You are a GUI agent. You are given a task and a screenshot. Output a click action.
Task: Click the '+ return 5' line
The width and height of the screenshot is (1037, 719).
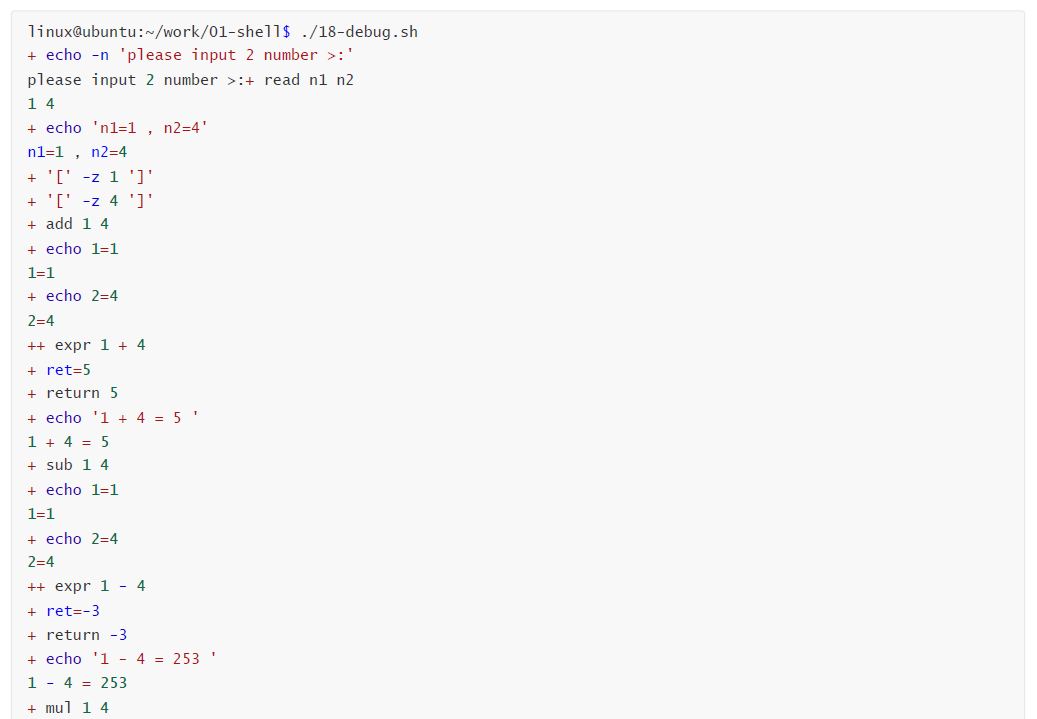(x=73, y=394)
